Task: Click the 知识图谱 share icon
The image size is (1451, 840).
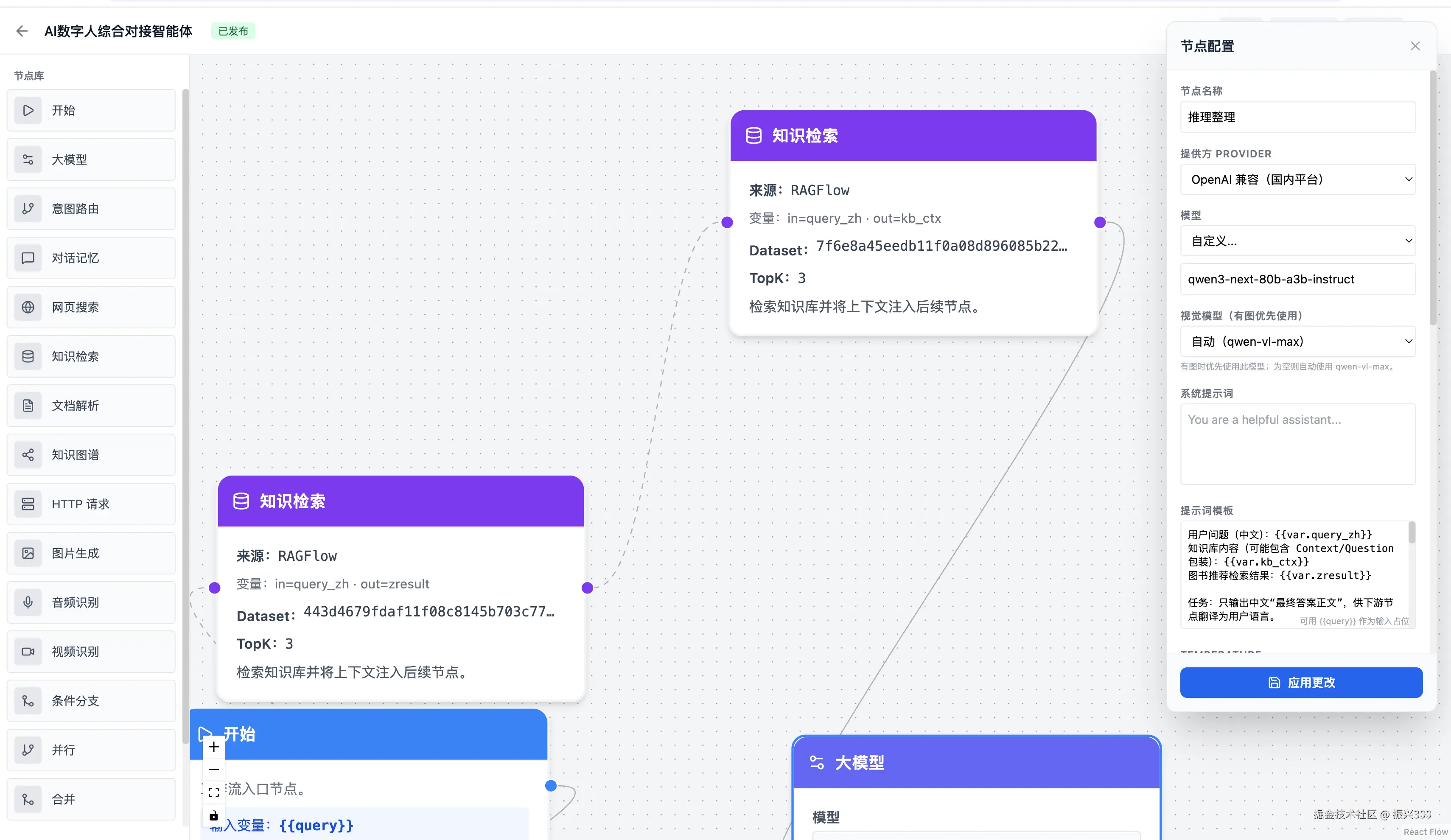Action: pos(28,455)
